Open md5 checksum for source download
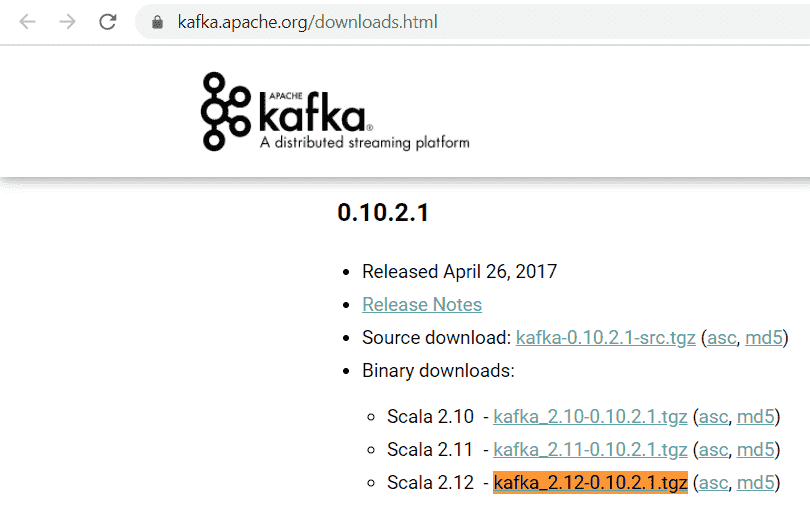The height and width of the screenshot is (515, 810). point(764,338)
